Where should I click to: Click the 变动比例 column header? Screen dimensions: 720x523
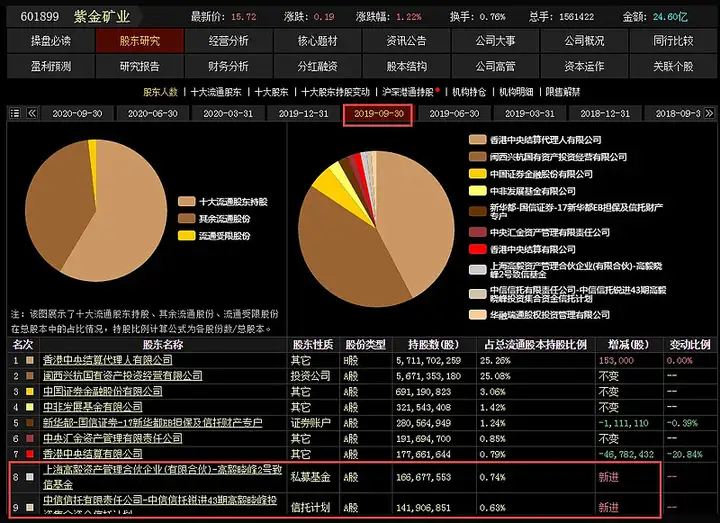(690, 345)
